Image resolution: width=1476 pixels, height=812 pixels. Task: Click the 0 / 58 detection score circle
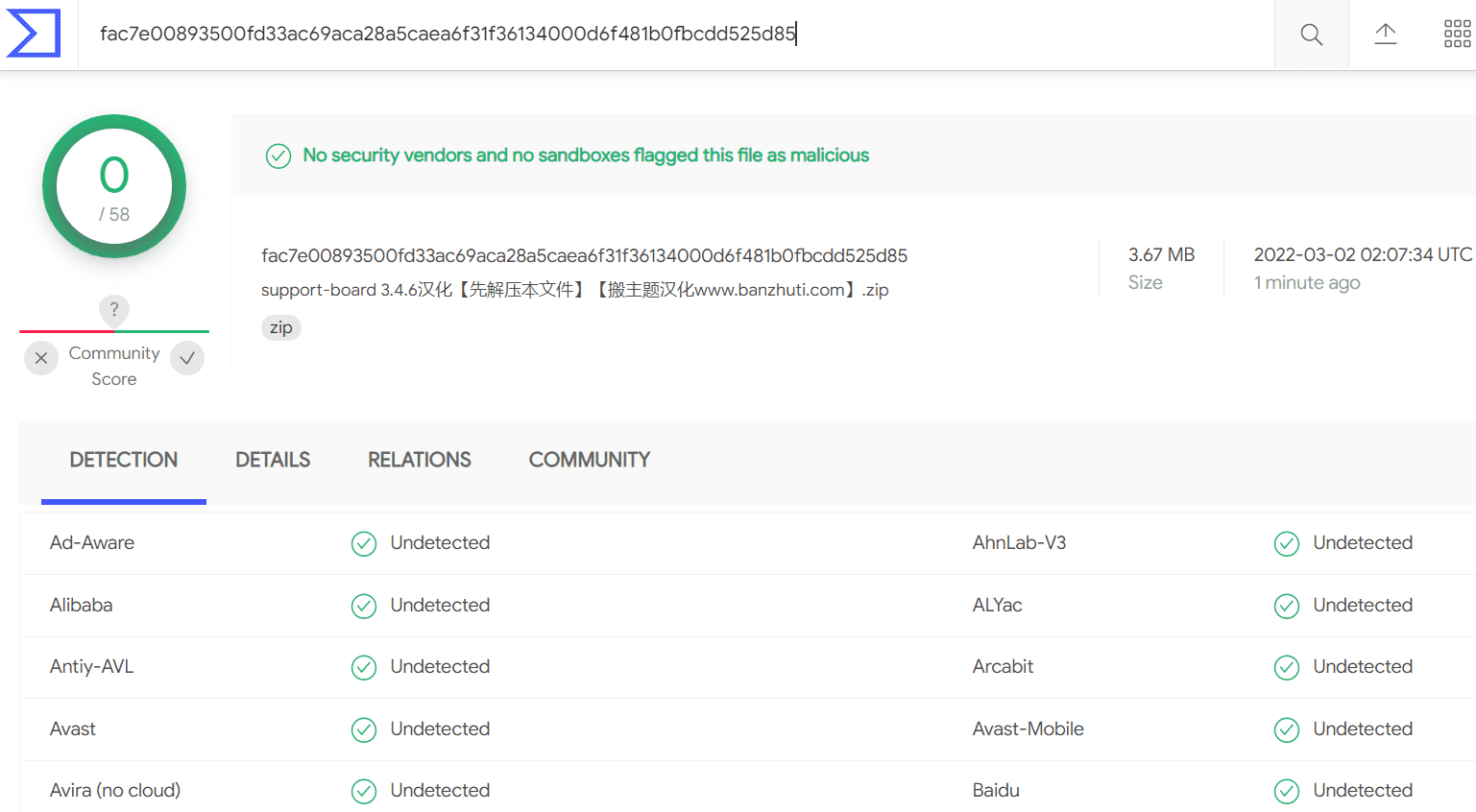coord(114,186)
